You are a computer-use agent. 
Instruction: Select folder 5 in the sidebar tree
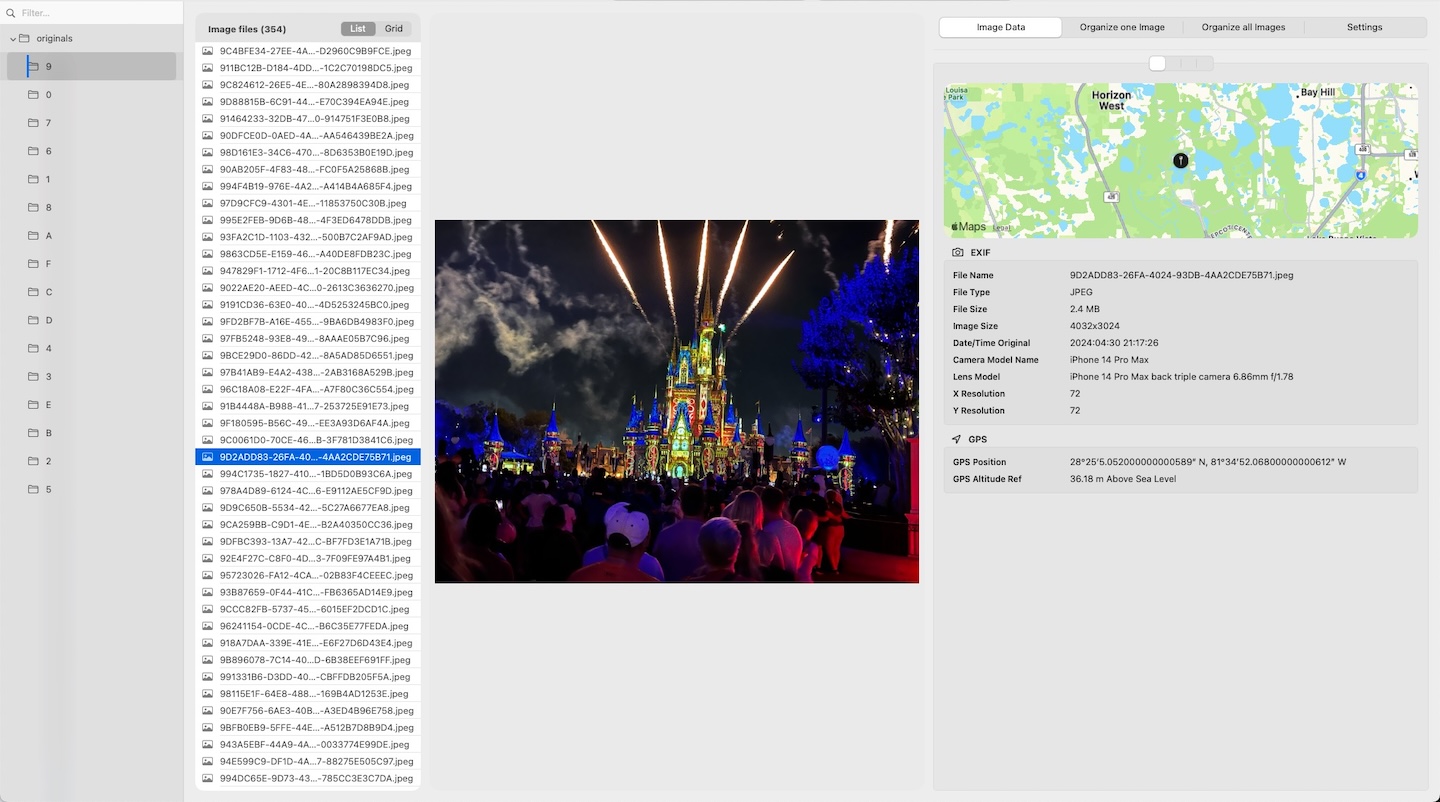point(48,489)
